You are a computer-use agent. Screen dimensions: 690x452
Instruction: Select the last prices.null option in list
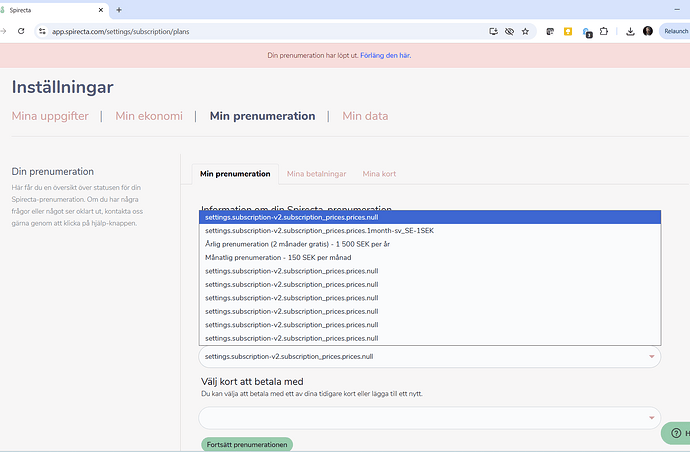(x=430, y=338)
